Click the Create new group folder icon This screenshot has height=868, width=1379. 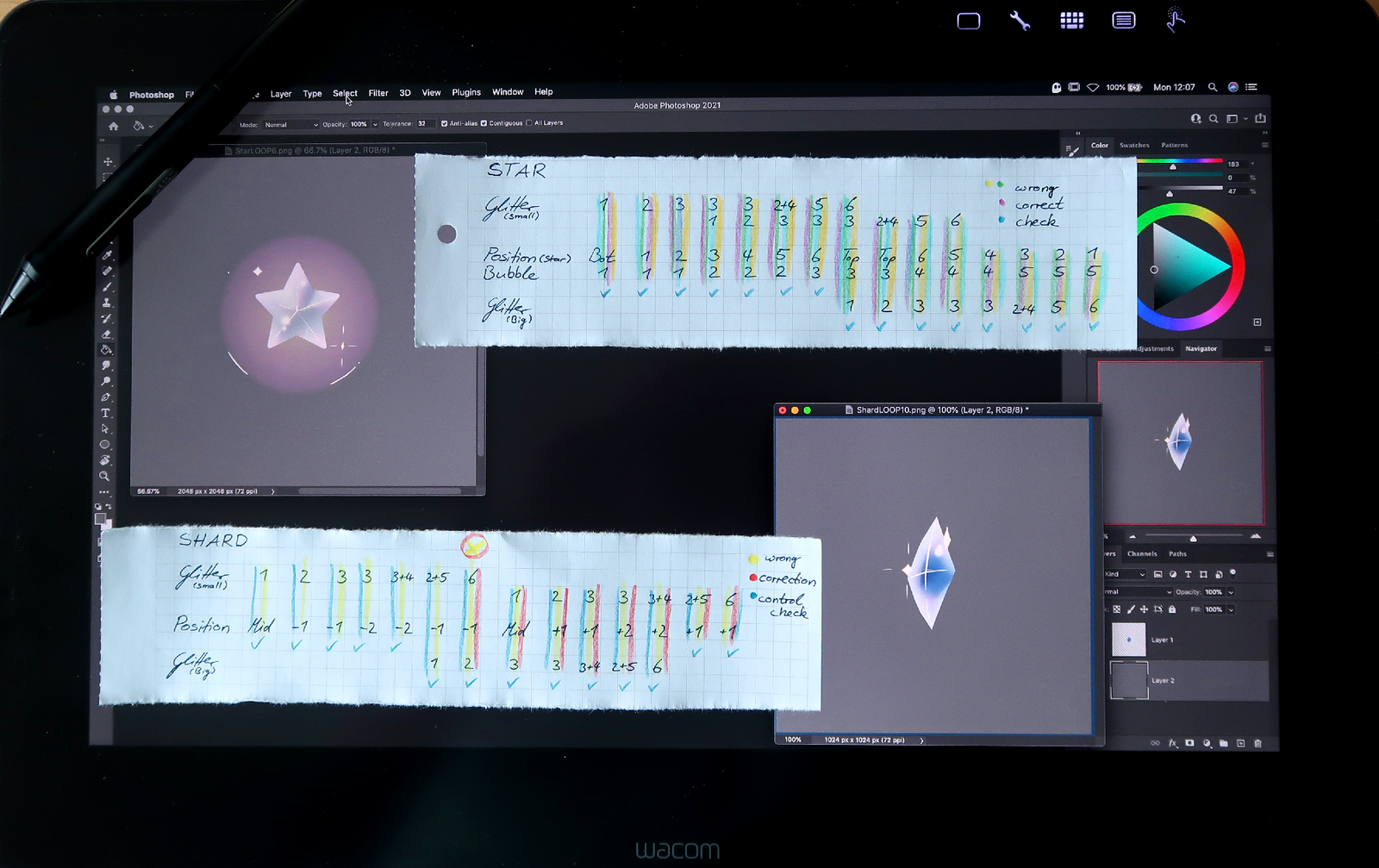(1224, 743)
